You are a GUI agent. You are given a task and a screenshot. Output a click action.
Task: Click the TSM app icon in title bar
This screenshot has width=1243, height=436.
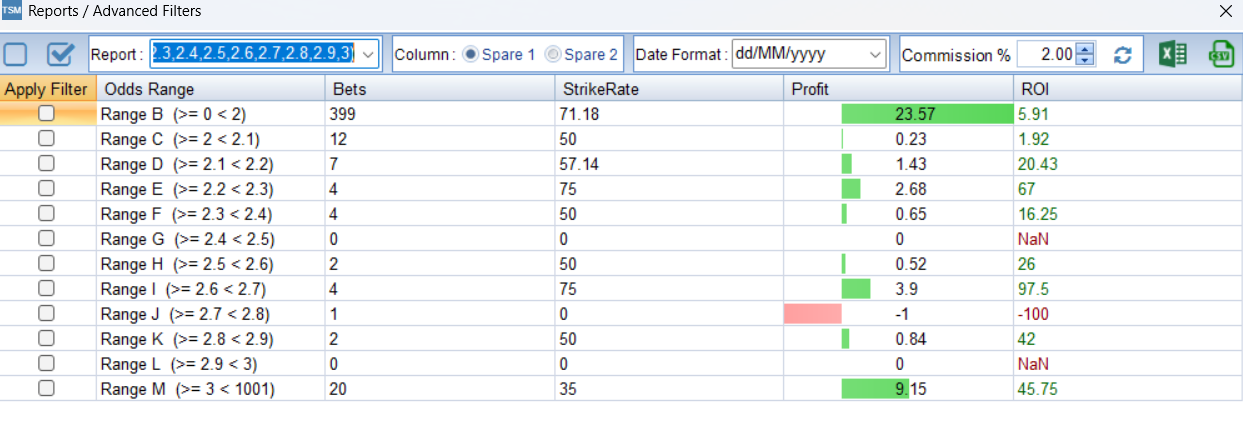tap(12, 12)
